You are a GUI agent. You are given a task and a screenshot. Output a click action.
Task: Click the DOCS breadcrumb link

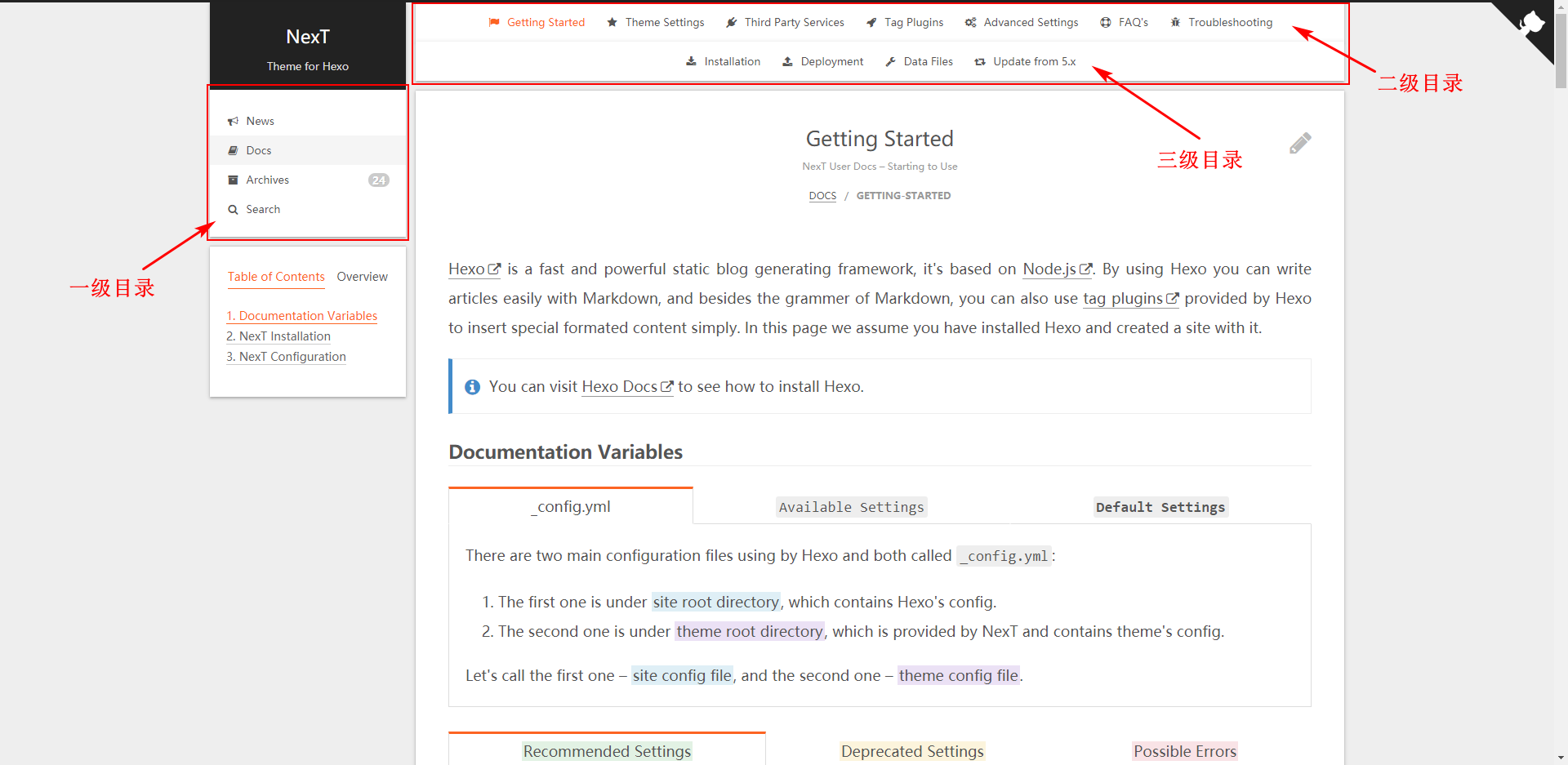point(822,196)
